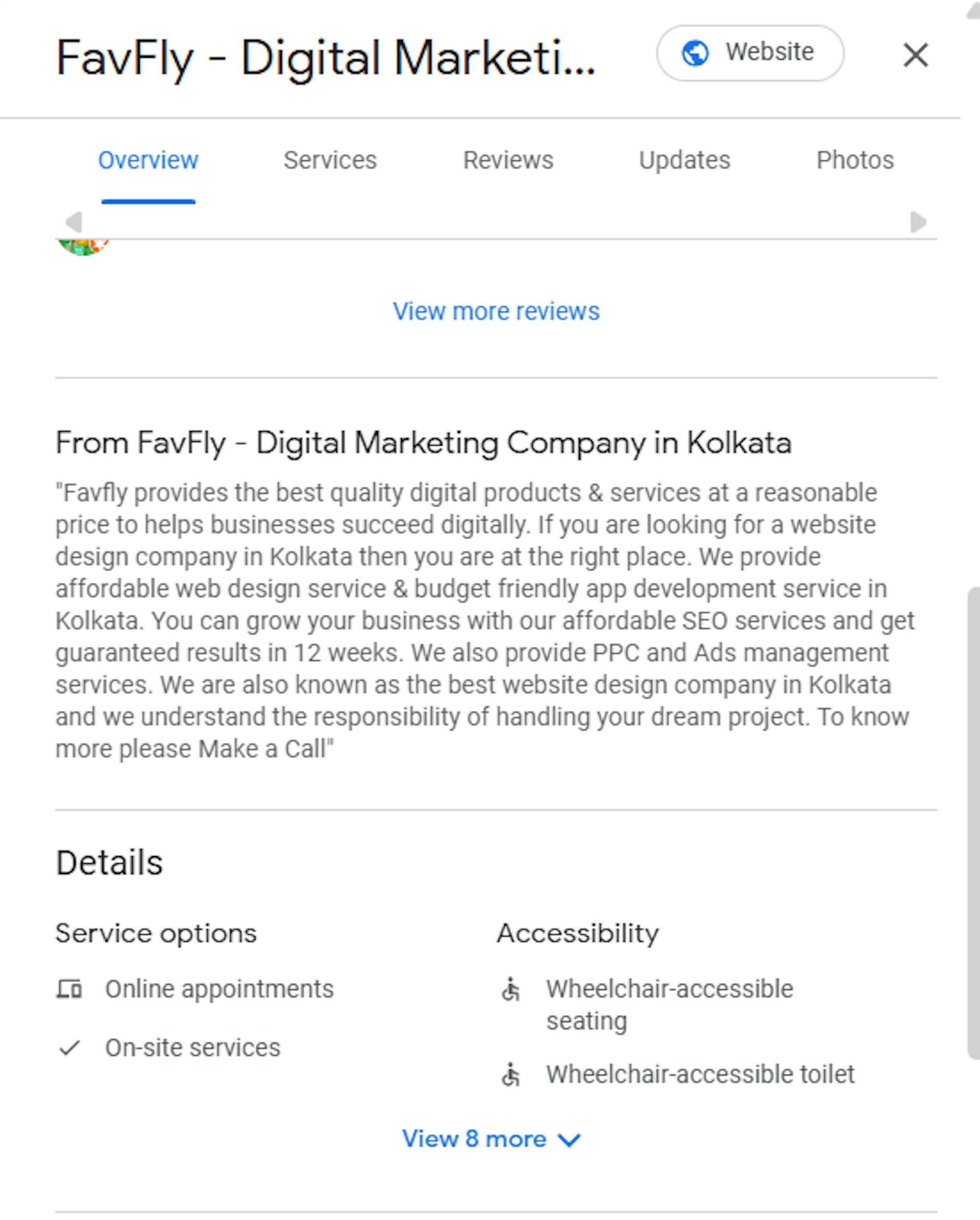980x1220 pixels.
Task: Show the Photos tab
Action: [x=854, y=161]
